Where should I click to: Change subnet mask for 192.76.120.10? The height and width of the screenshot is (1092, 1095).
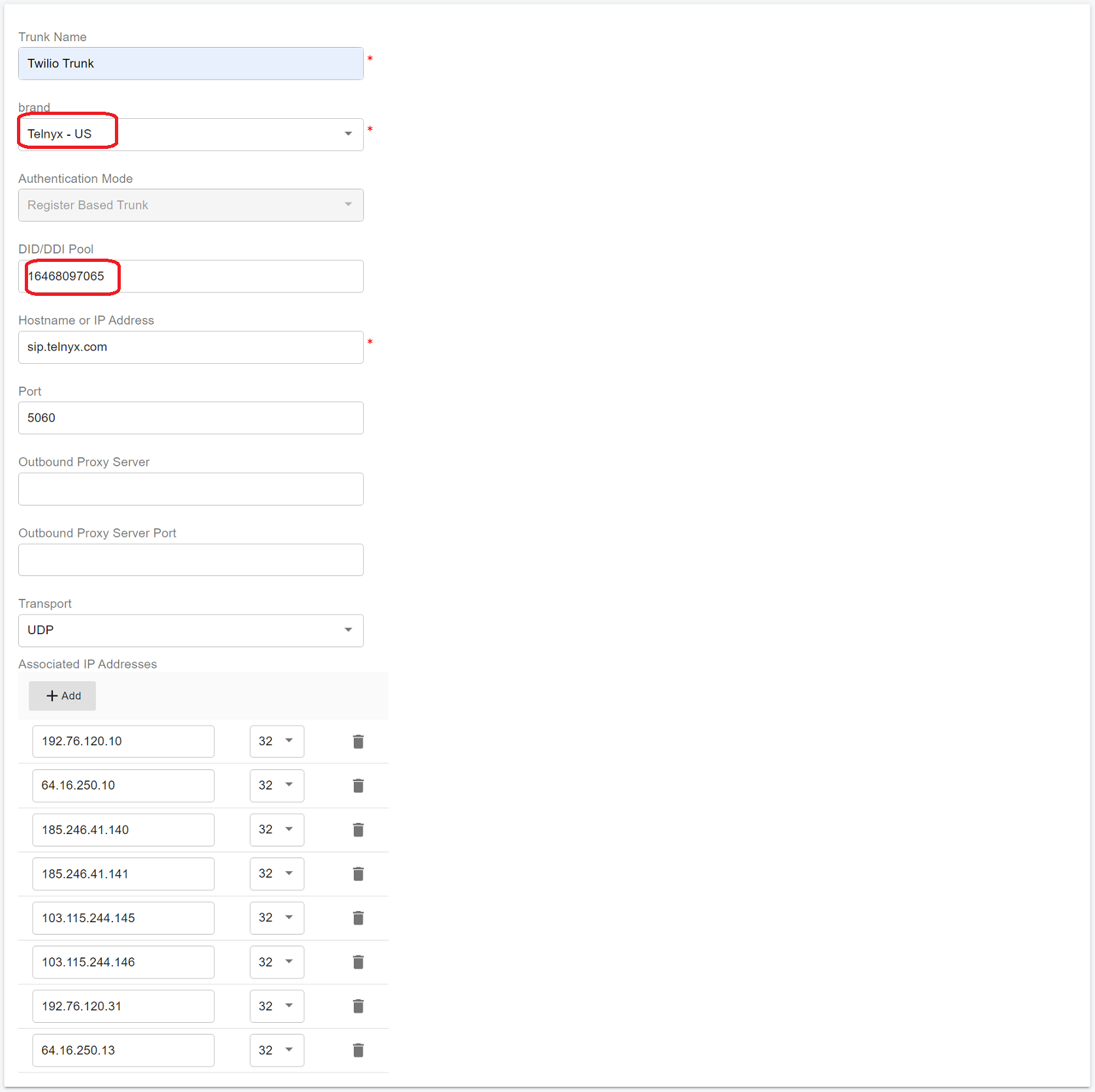276,741
